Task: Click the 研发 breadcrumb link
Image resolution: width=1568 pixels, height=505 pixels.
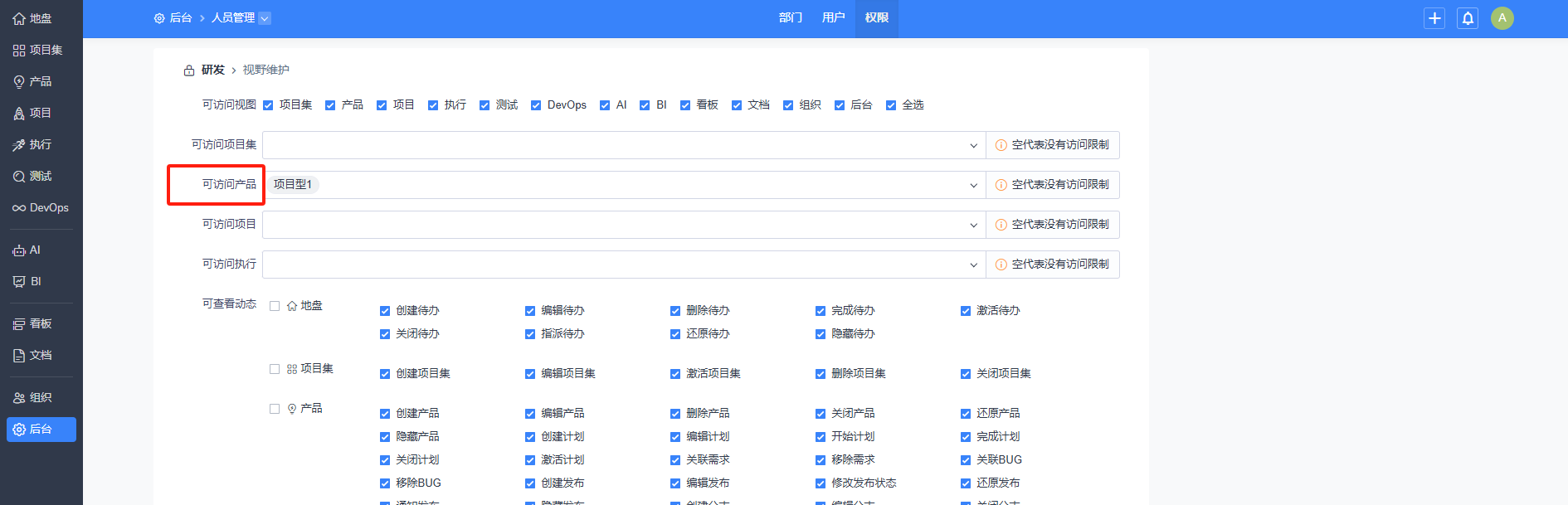Action: pos(213,70)
